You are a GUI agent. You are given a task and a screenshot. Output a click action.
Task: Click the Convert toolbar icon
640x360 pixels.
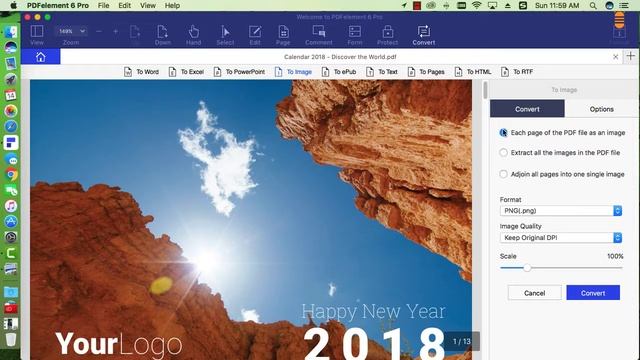pyautogui.click(x=424, y=35)
